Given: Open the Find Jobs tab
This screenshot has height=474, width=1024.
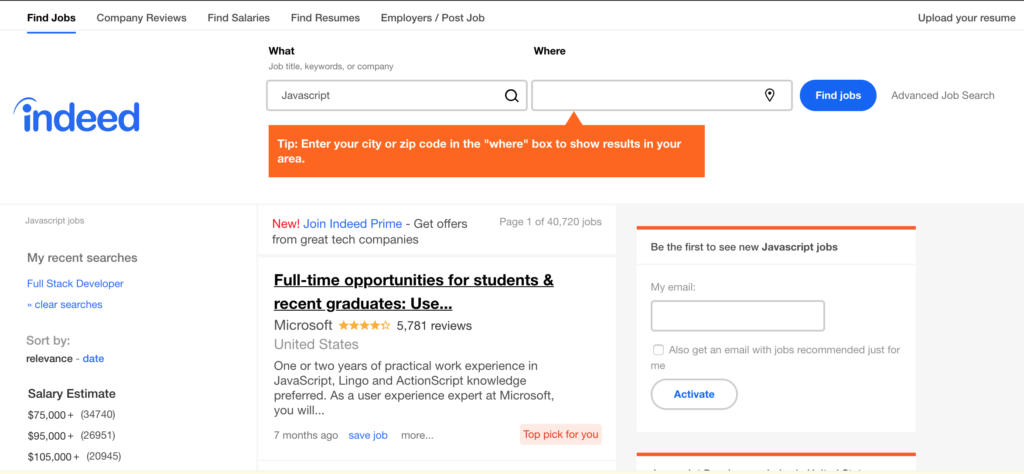Looking at the screenshot, I should [51, 18].
